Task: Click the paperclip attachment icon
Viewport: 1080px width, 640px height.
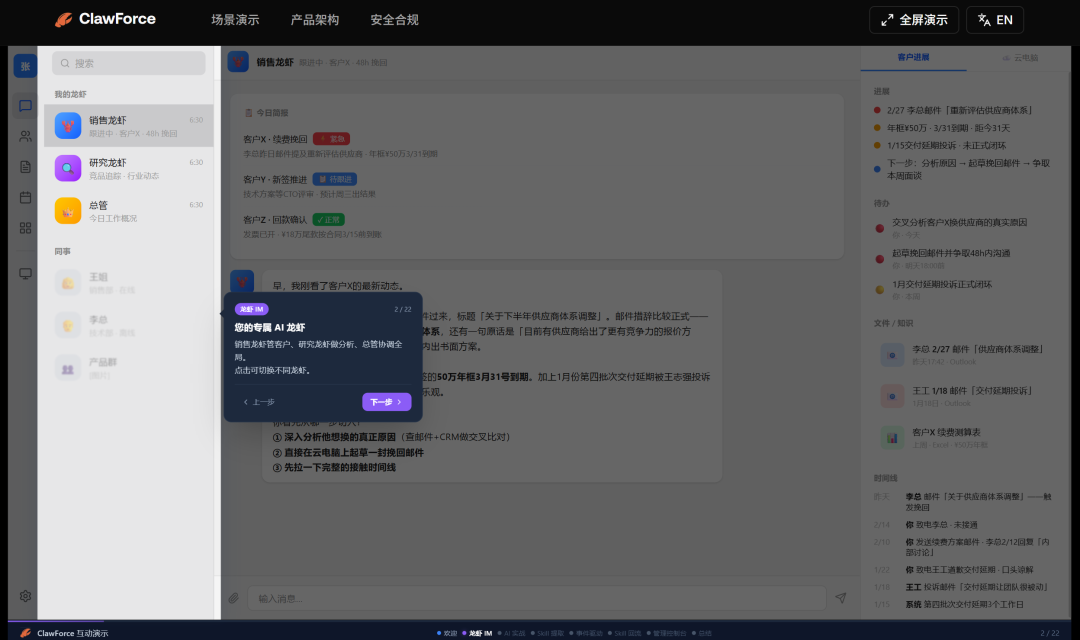Action: [x=233, y=598]
